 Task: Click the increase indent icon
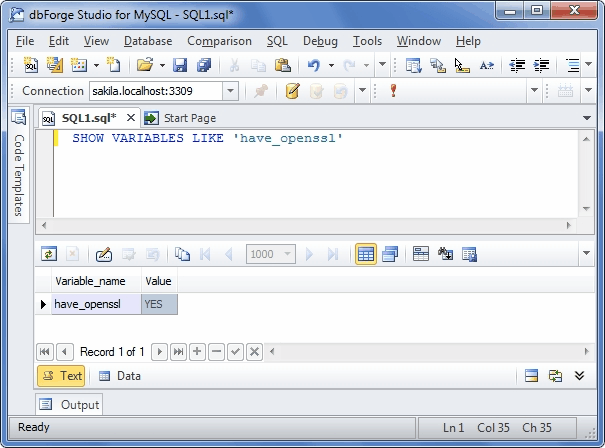click(x=541, y=65)
